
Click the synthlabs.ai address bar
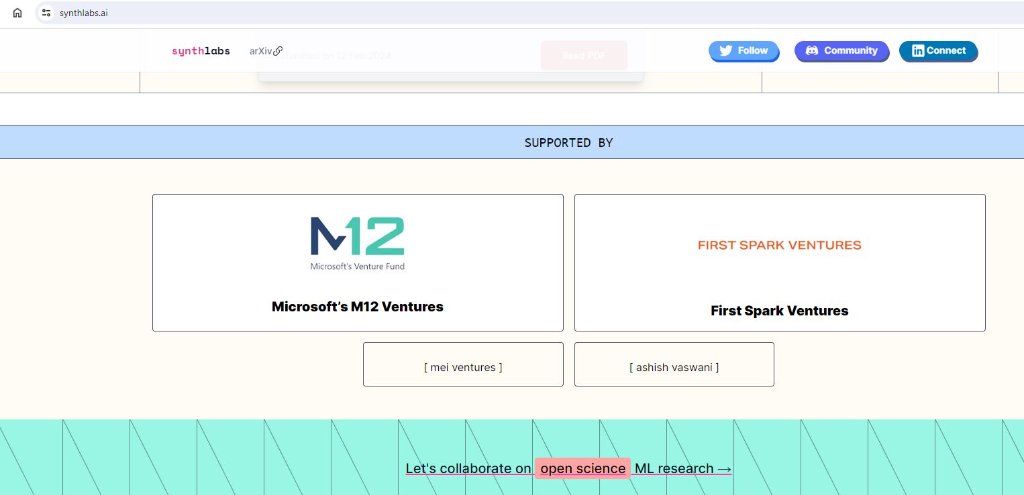pos(529,12)
